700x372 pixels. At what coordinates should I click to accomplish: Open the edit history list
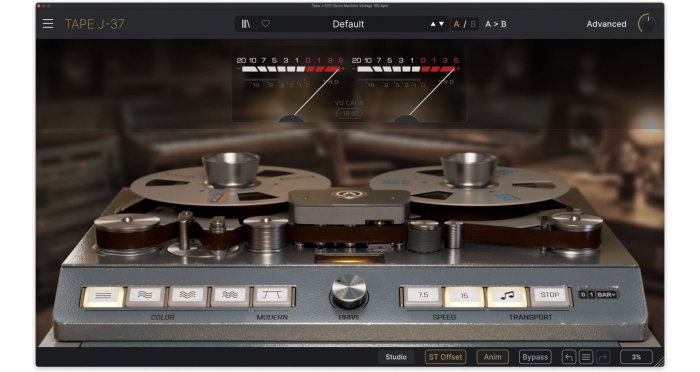point(586,357)
